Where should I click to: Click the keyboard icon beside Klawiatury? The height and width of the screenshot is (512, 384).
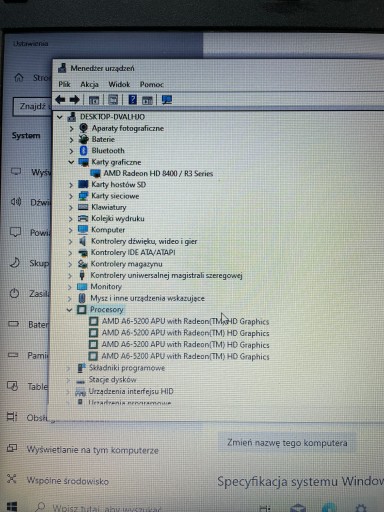coord(83,207)
